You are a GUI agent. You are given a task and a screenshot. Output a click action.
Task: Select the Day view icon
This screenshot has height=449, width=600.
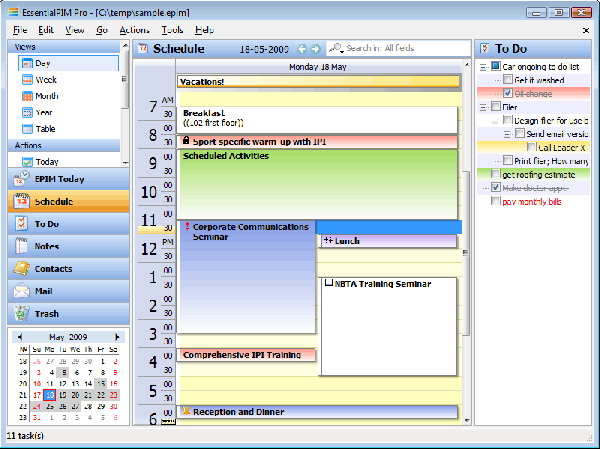tap(27, 64)
